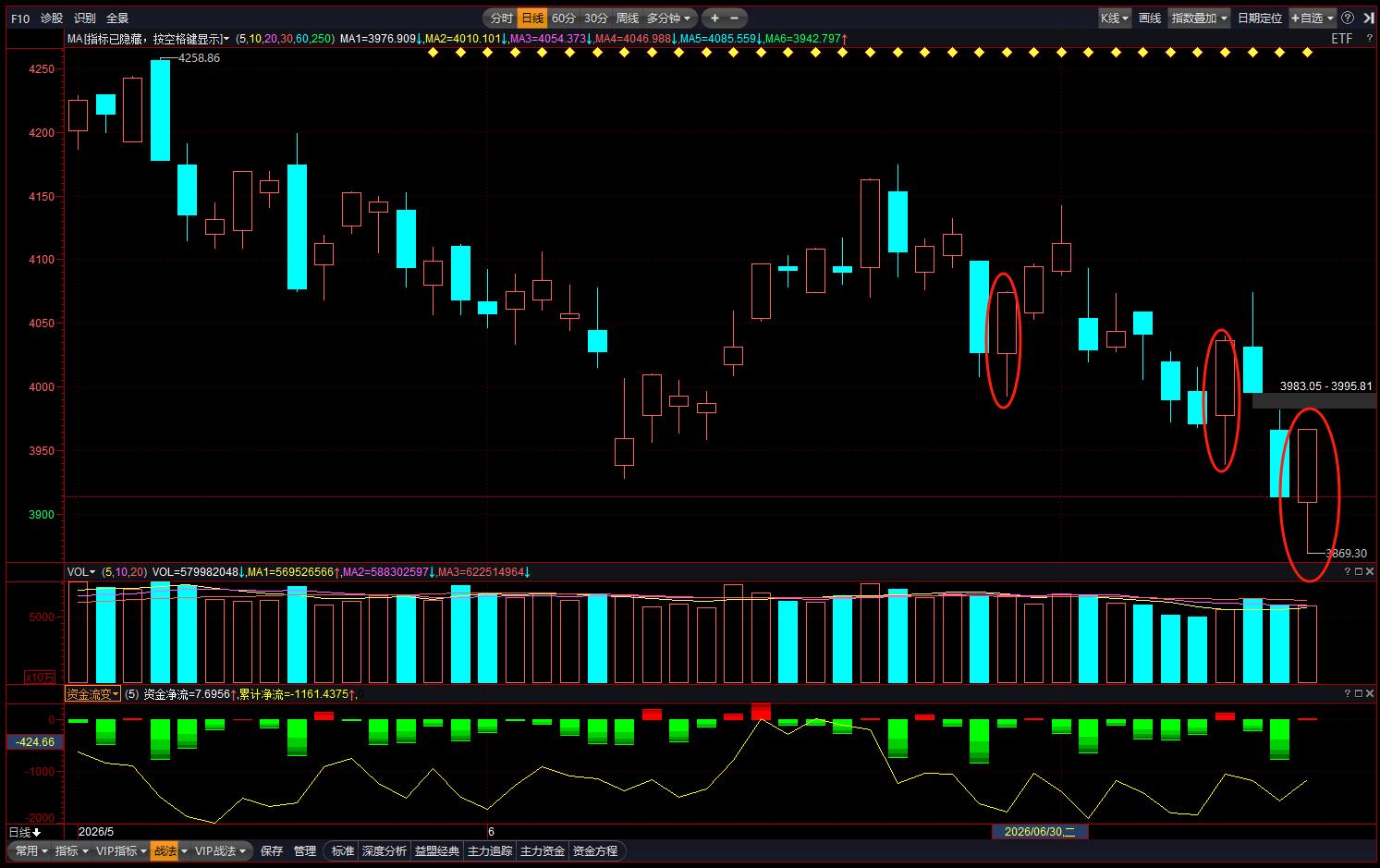Image resolution: width=1380 pixels, height=868 pixels.
Task: Expand the arrow next to 战法 button
Action: (184, 850)
